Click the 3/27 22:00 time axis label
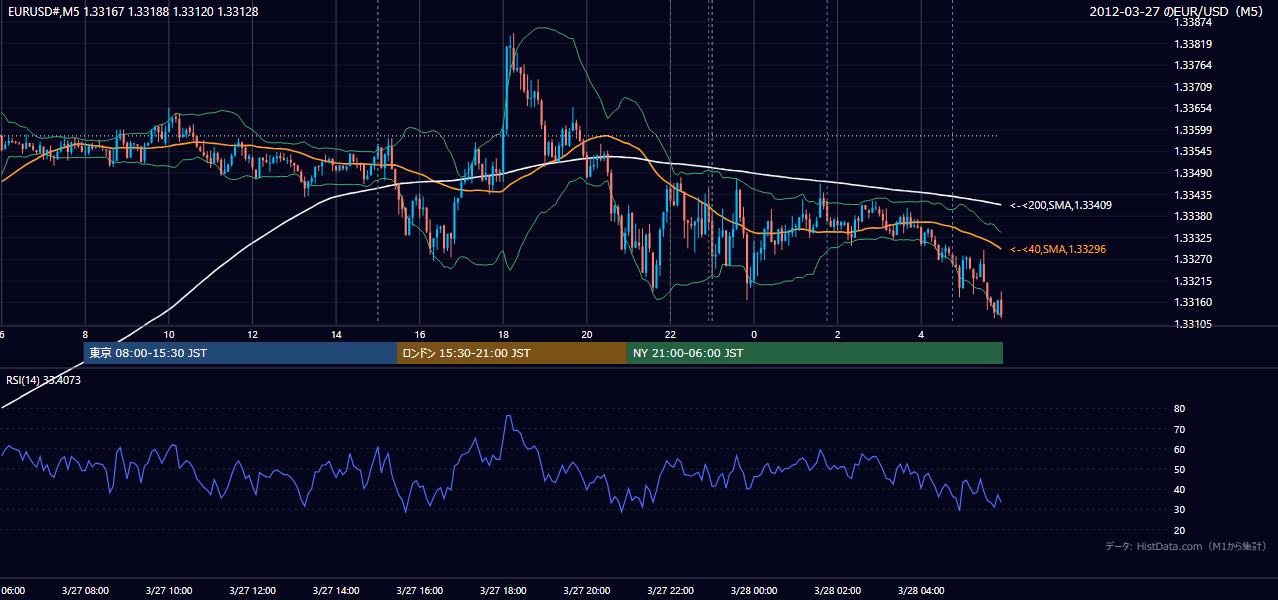Viewport: 1278px width, 600px height. pyautogui.click(x=670, y=591)
